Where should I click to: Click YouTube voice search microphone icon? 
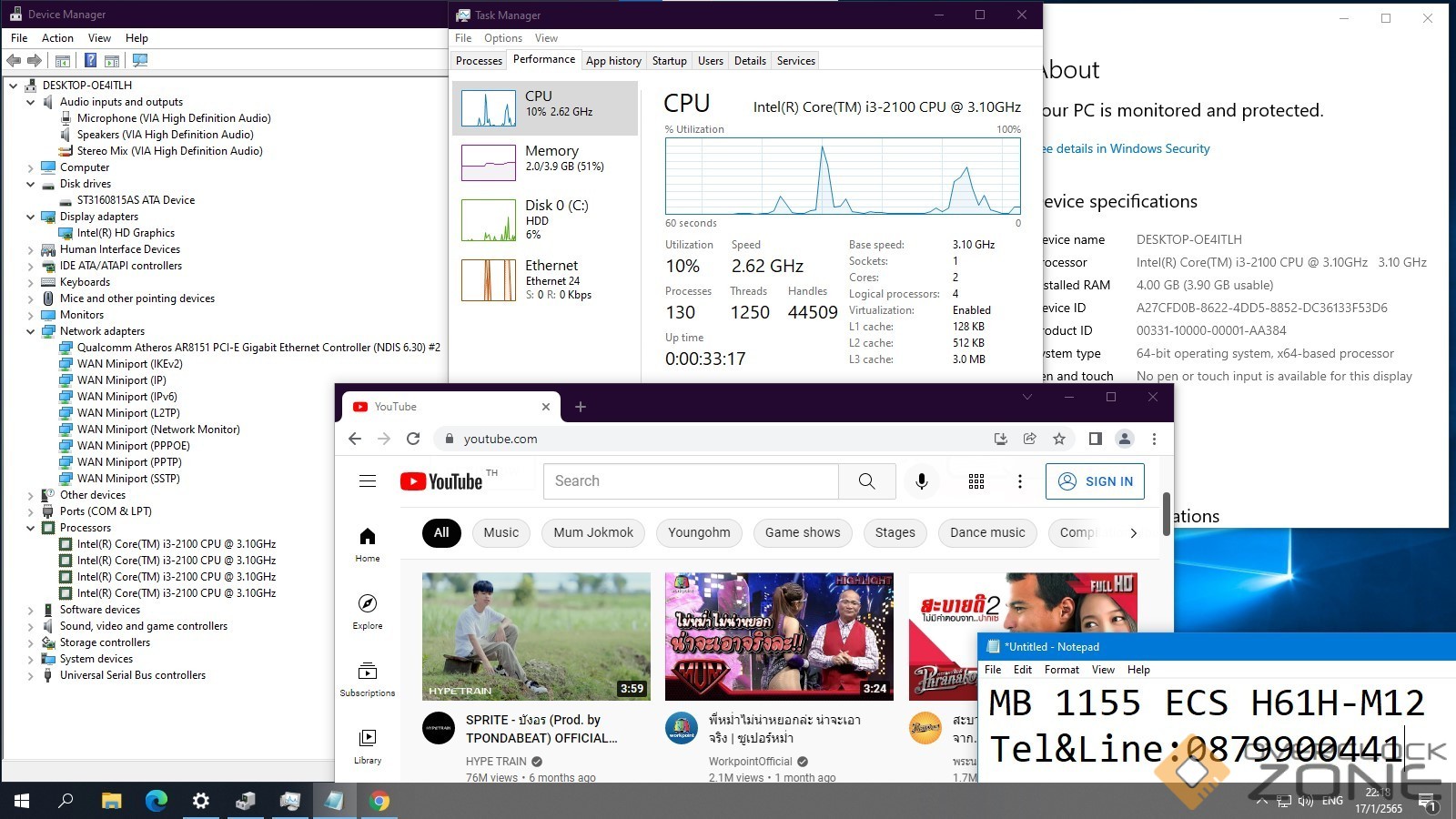pyautogui.click(x=921, y=481)
